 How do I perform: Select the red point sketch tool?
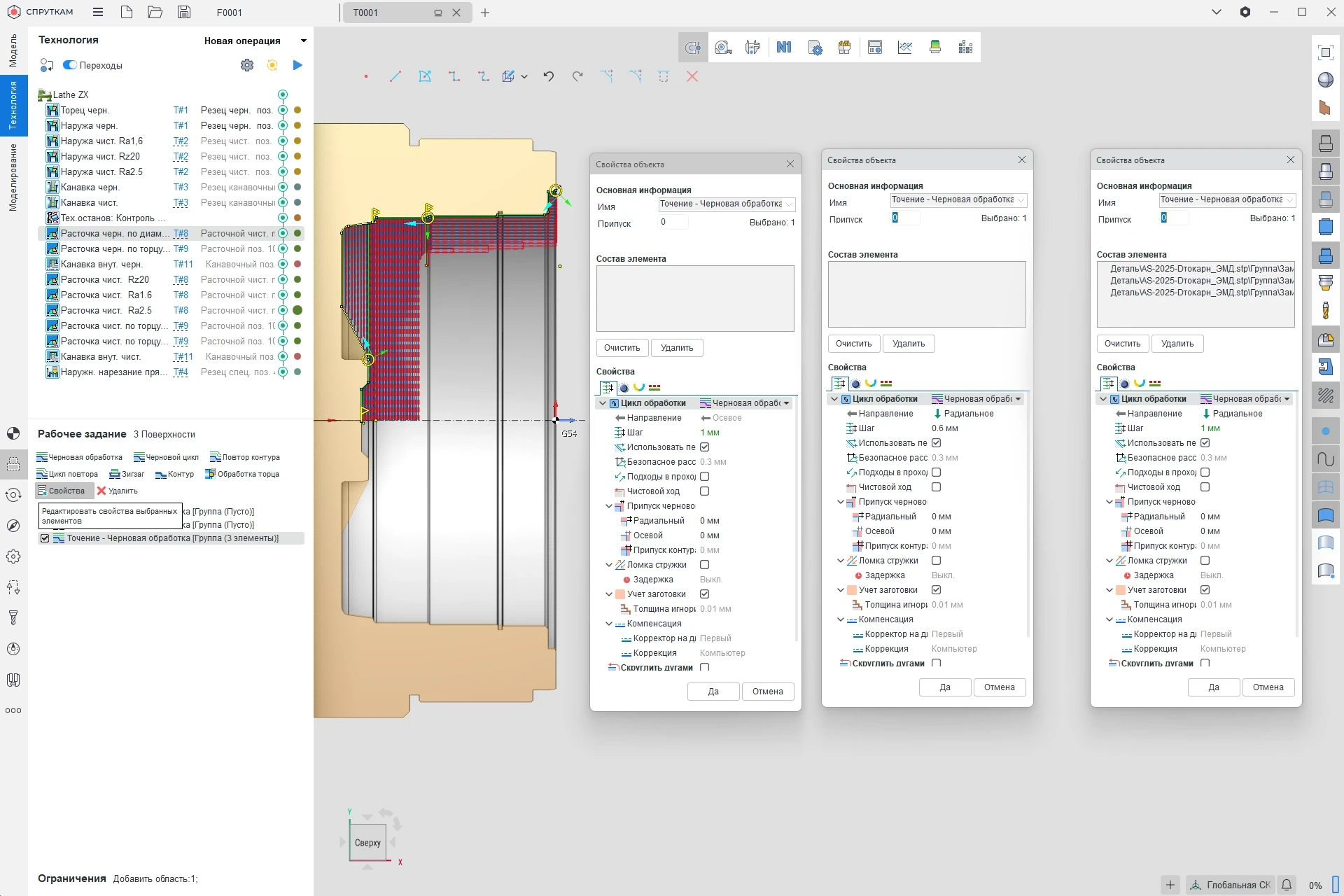click(x=366, y=76)
